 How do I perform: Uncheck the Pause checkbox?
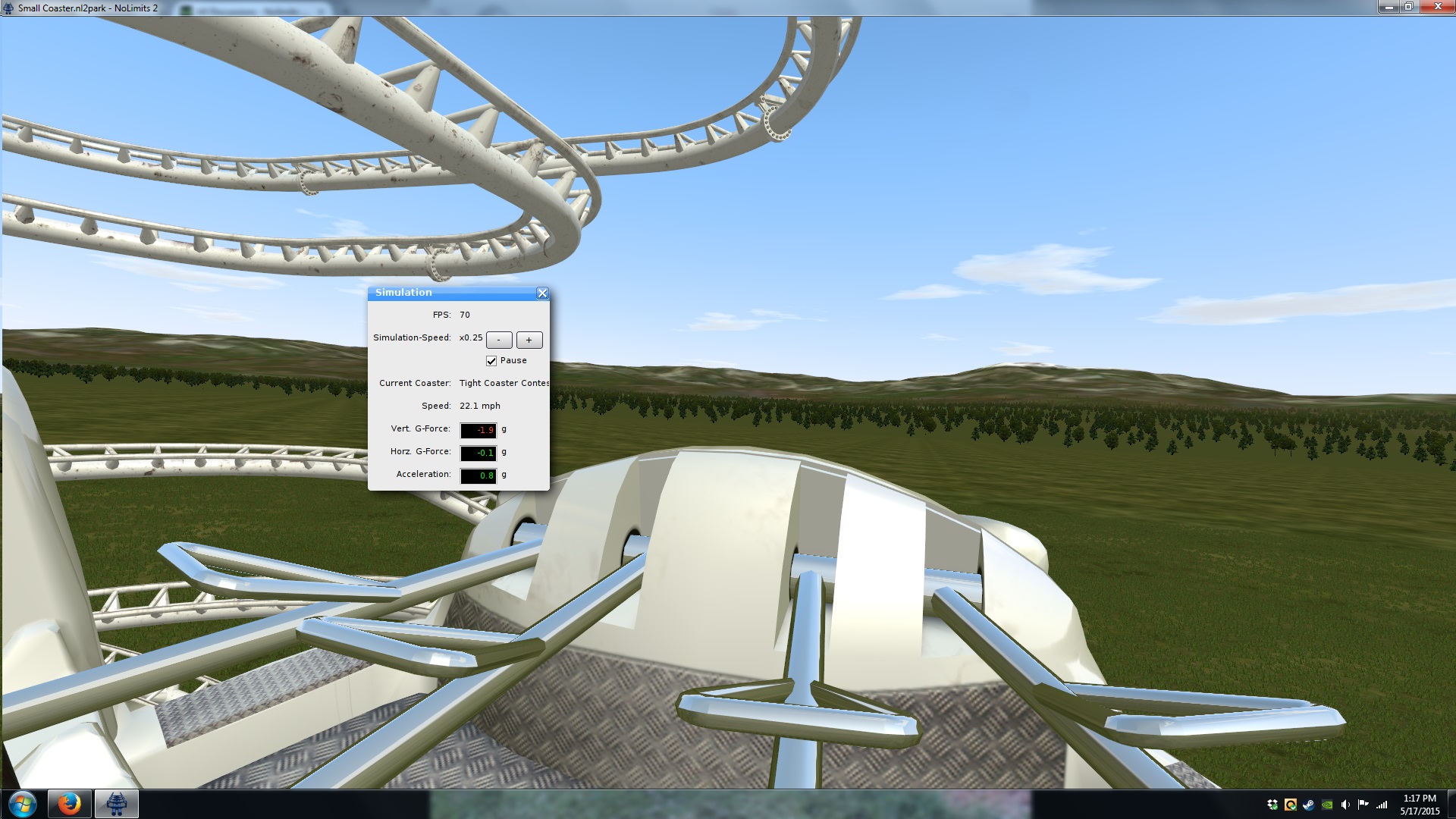tap(491, 361)
